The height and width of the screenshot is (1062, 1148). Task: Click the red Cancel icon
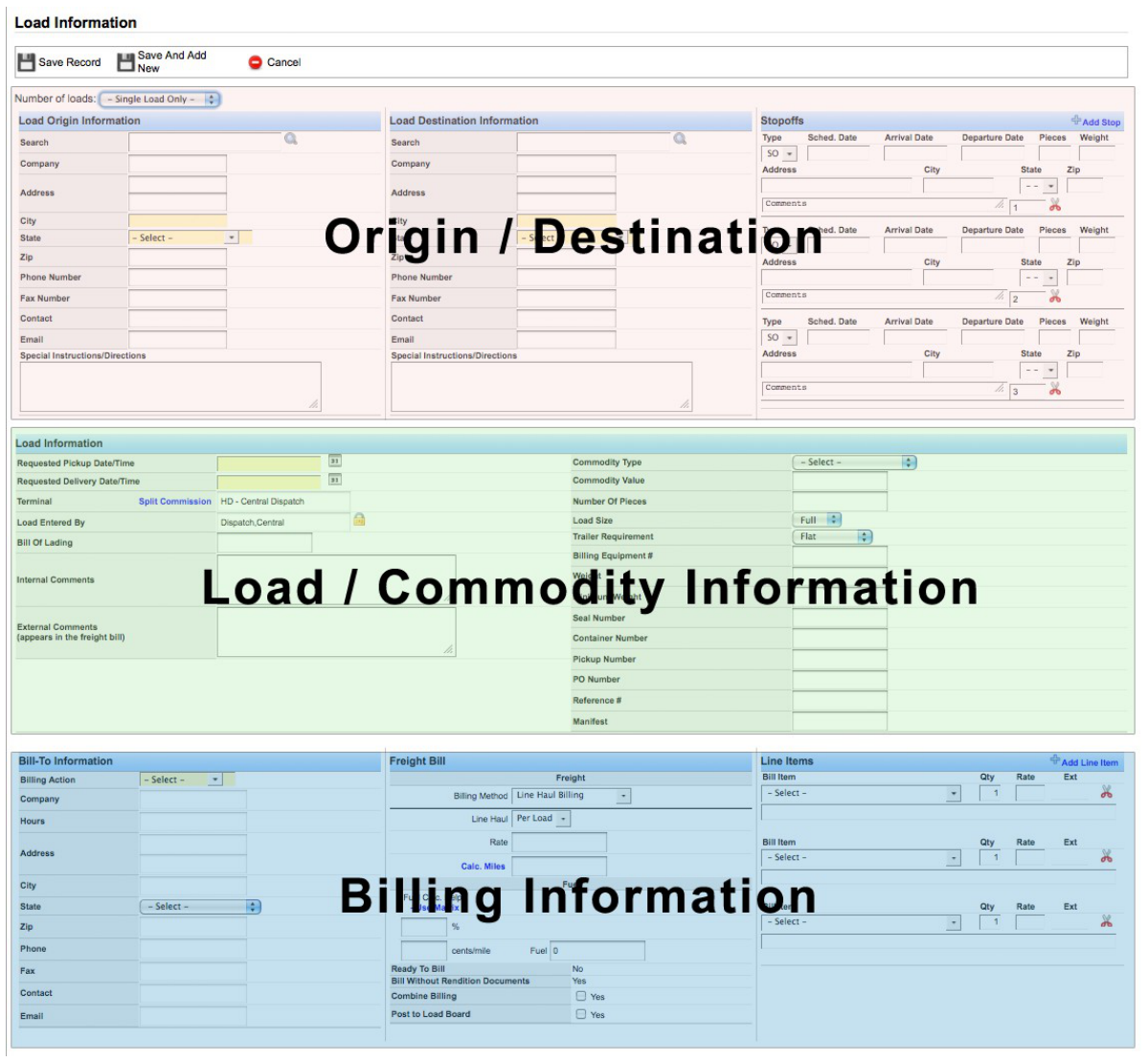(255, 62)
